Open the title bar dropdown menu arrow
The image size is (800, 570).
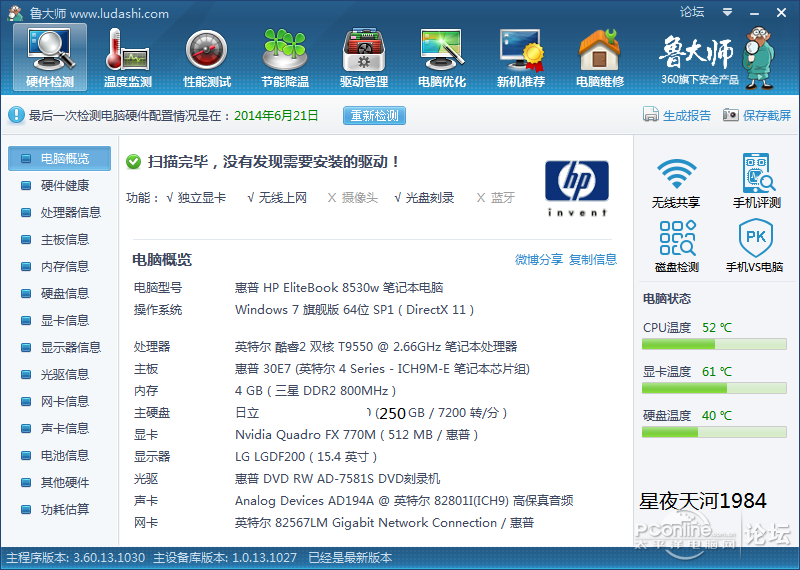728,12
